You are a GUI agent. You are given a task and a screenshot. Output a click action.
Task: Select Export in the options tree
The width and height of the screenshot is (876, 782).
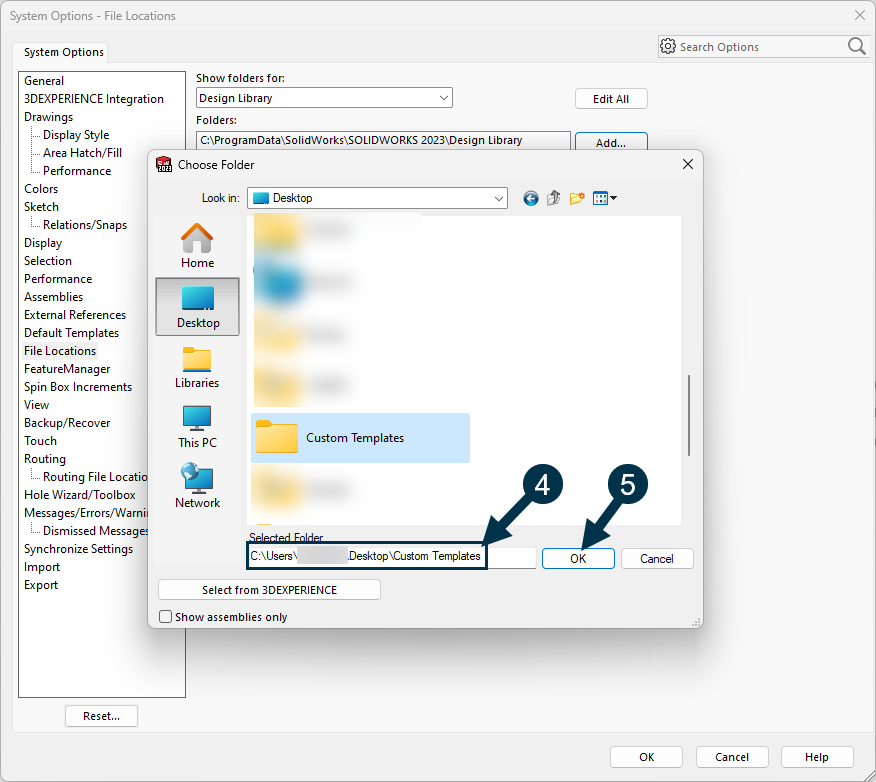[41, 585]
